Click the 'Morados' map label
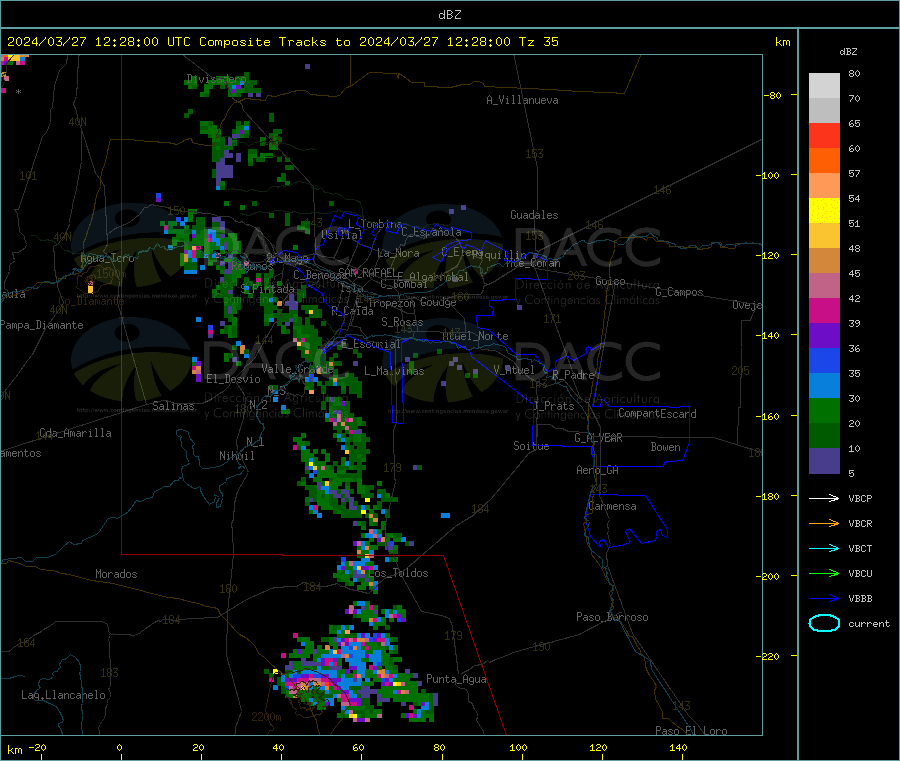The height and width of the screenshot is (761, 900). (x=116, y=574)
